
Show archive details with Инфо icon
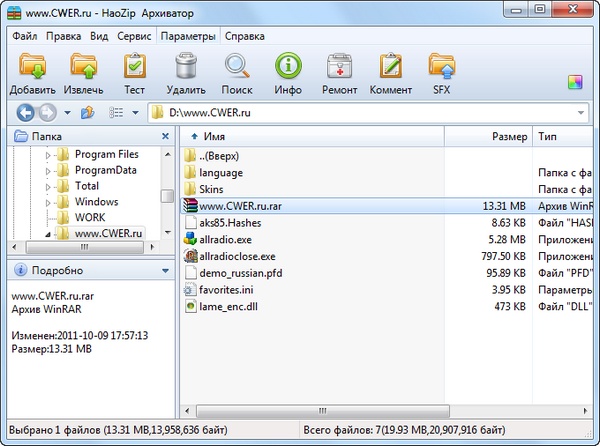(288, 69)
